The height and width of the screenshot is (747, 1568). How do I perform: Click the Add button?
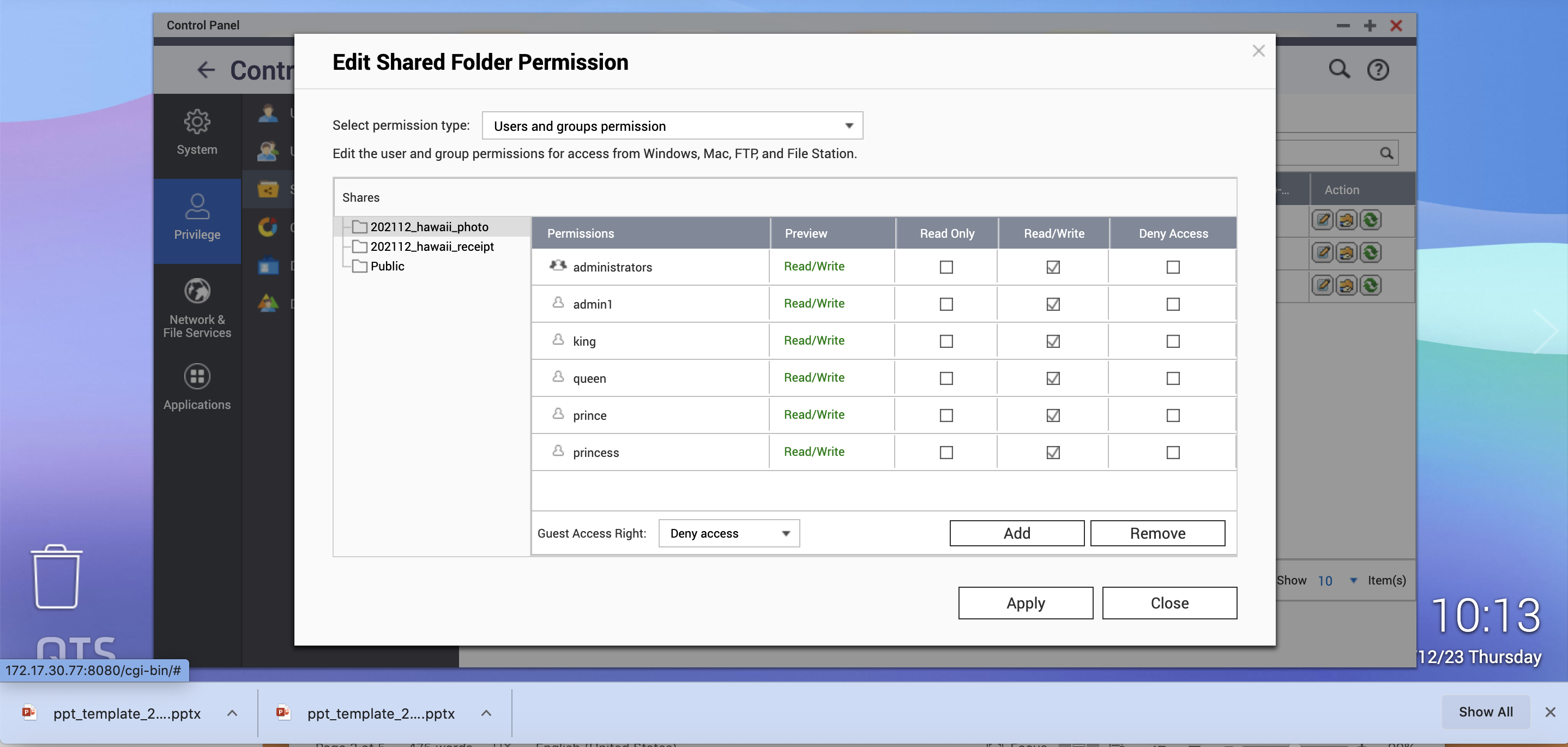pos(1016,533)
